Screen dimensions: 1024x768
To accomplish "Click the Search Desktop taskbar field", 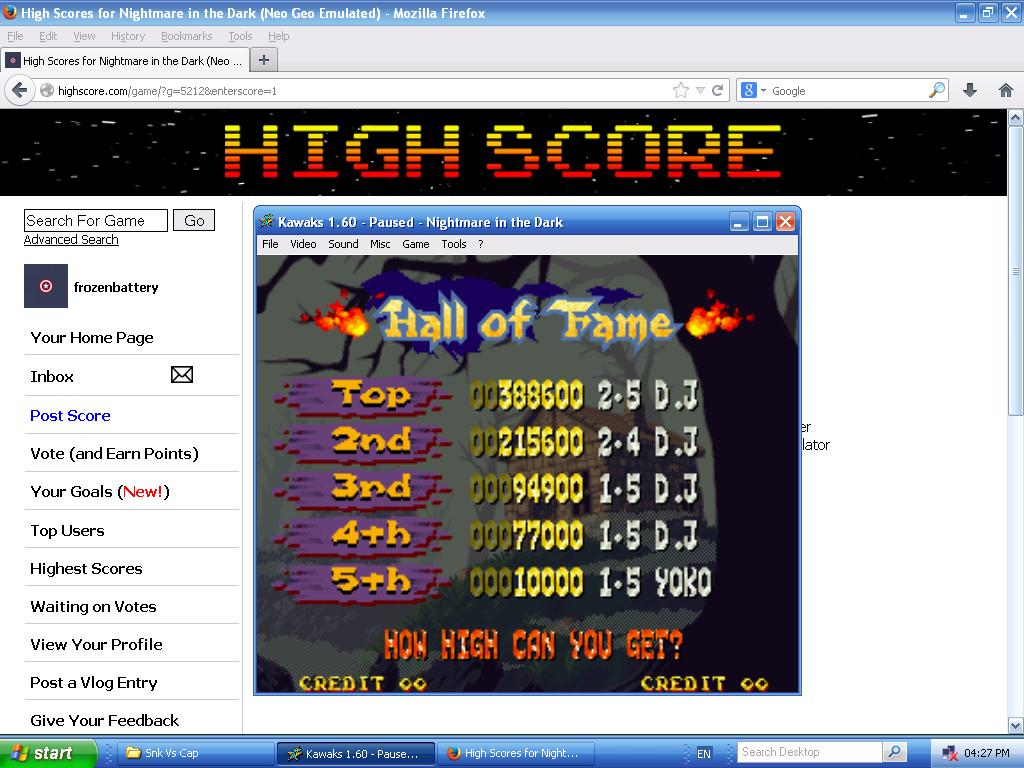I will click(810, 752).
